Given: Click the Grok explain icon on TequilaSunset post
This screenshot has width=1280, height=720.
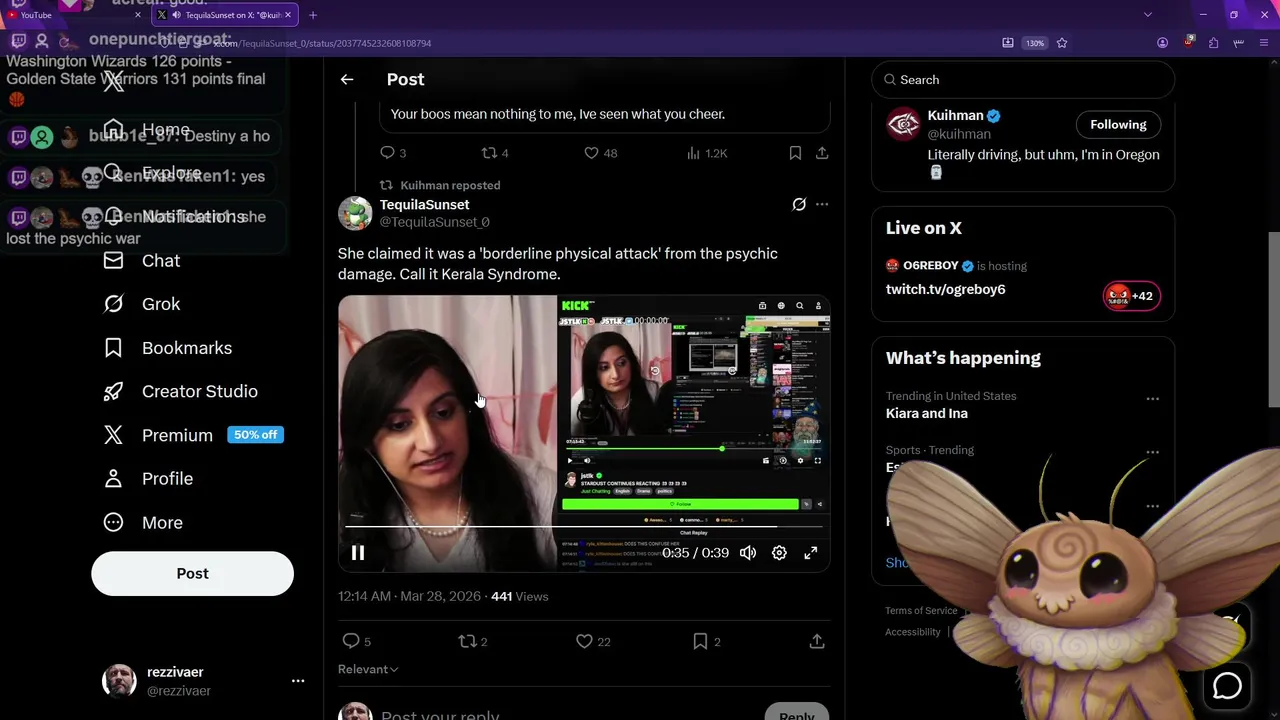Looking at the screenshot, I should coord(799,204).
